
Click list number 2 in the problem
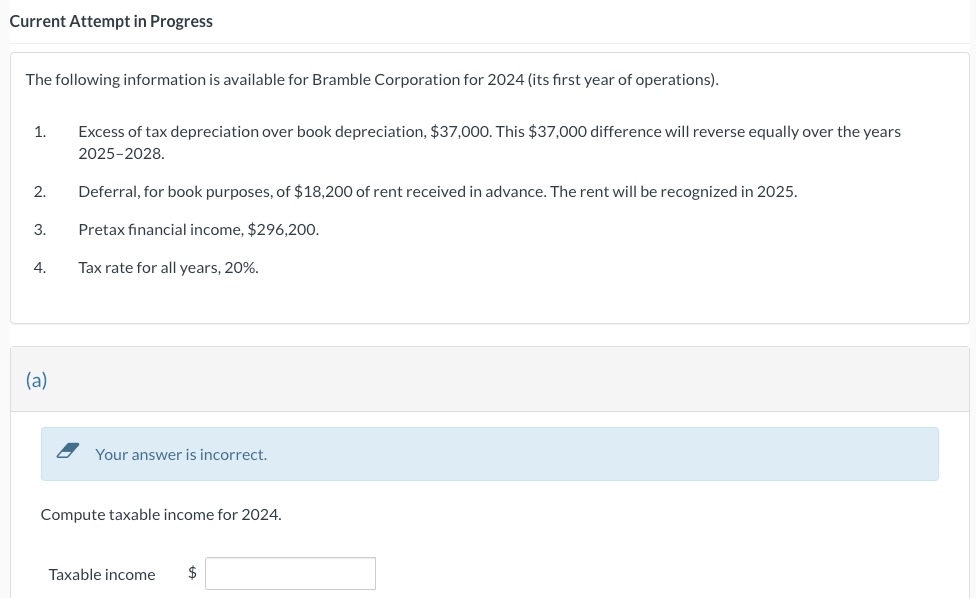tap(39, 191)
